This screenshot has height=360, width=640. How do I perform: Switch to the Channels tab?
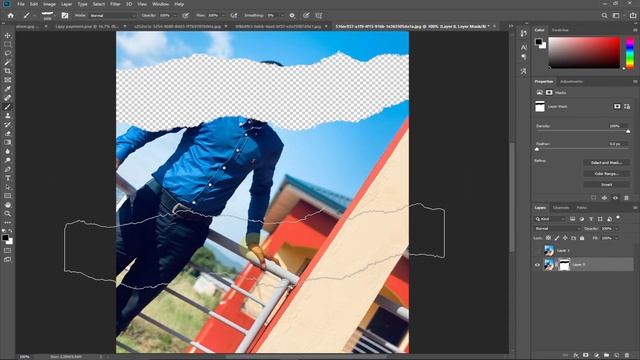(561, 208)
